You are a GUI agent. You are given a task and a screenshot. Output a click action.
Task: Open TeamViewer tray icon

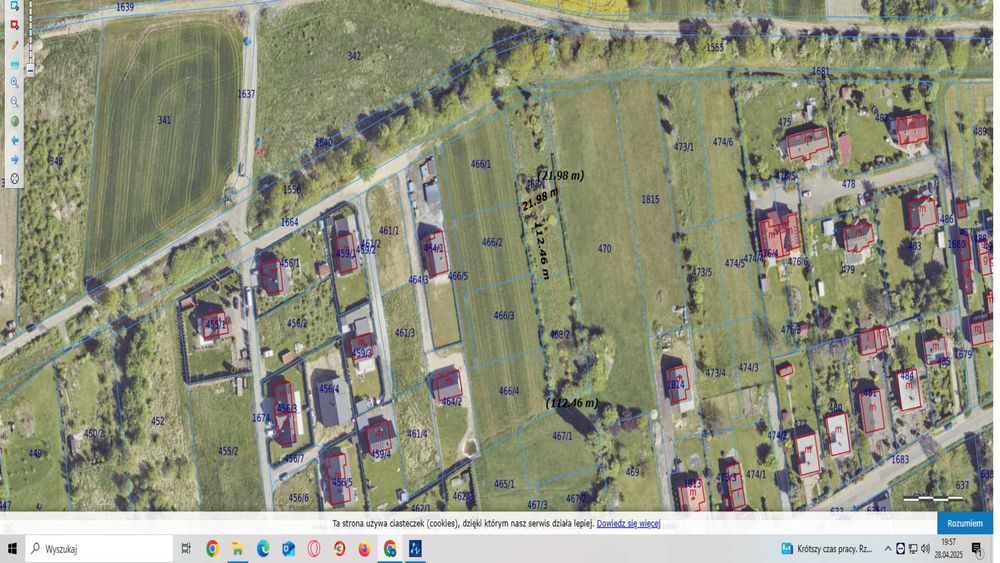tap(901, 548)
